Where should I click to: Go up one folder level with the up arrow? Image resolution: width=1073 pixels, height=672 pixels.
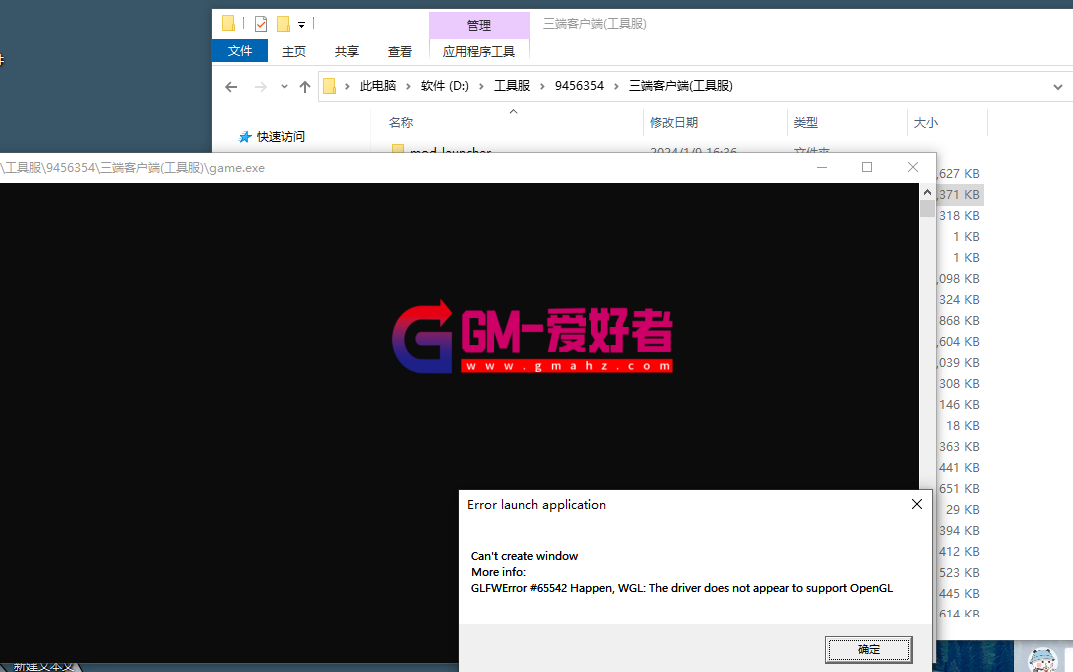point(305,87)
